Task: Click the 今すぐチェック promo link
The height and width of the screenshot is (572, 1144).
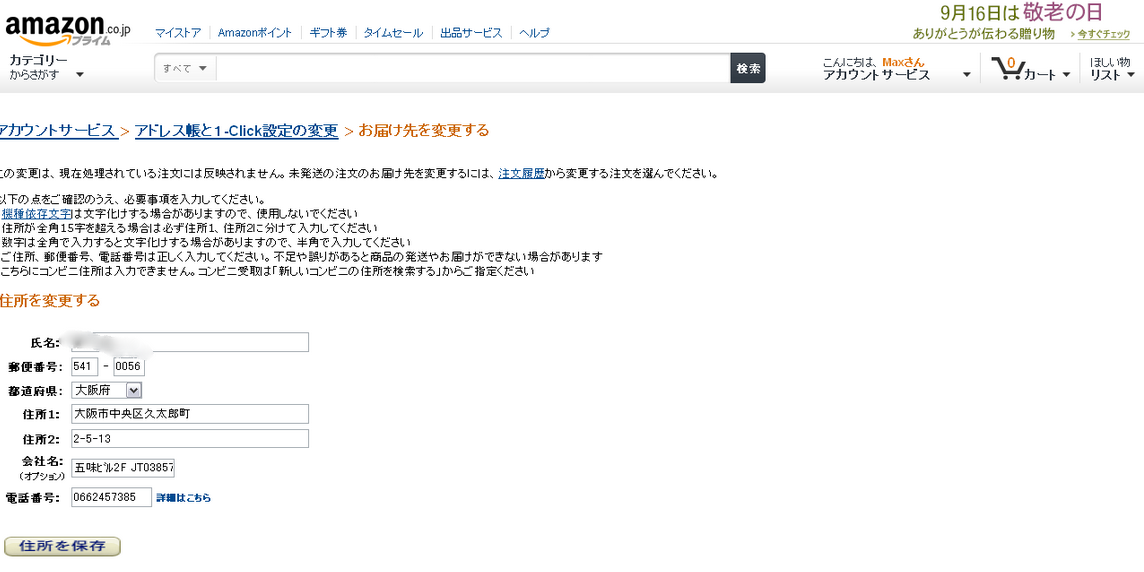Action: pos(1103,34)
